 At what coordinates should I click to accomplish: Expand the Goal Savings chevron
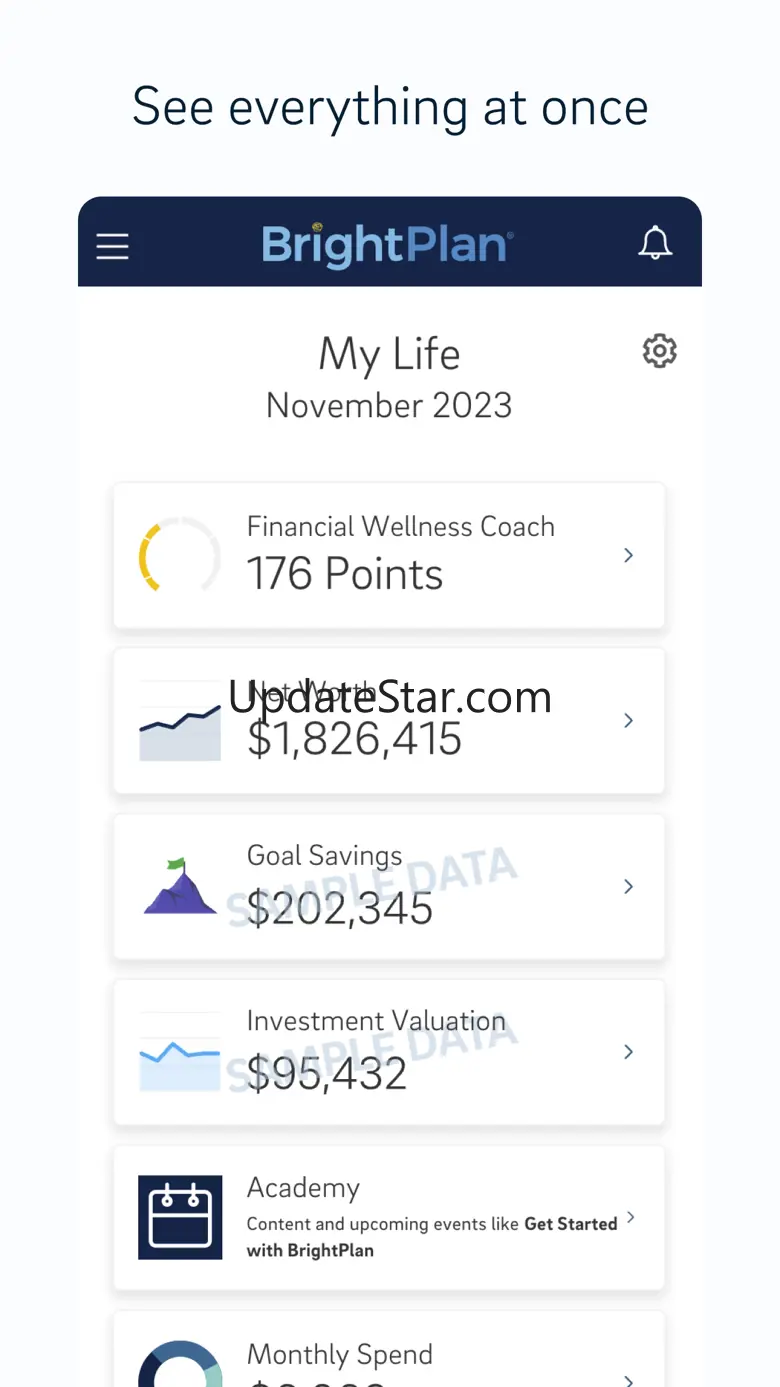click(x=629, y=886)
